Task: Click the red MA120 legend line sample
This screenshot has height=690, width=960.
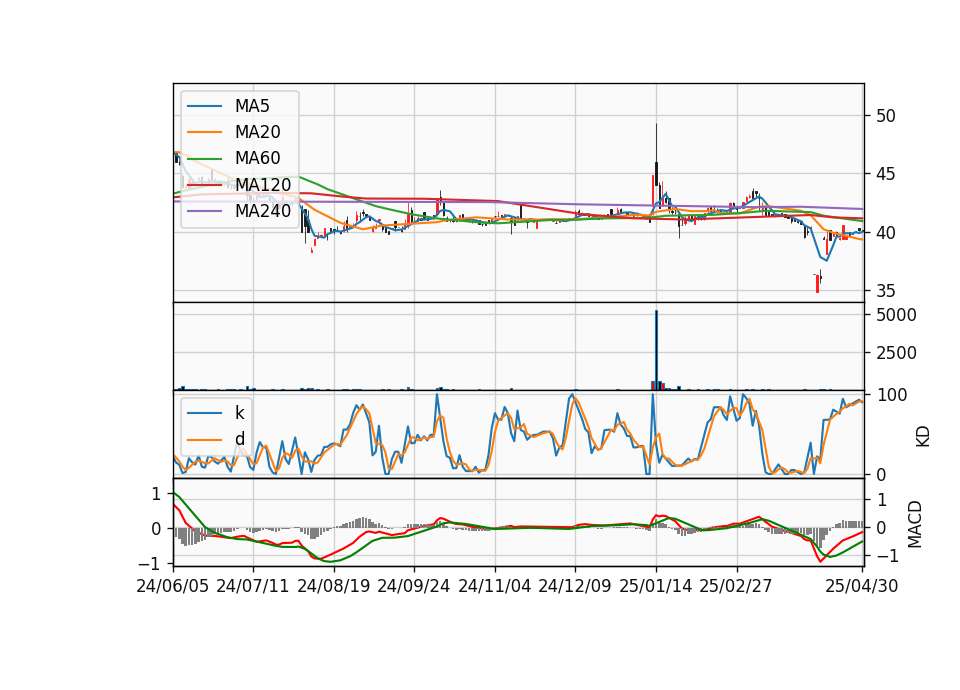Action: click(204, 185)
